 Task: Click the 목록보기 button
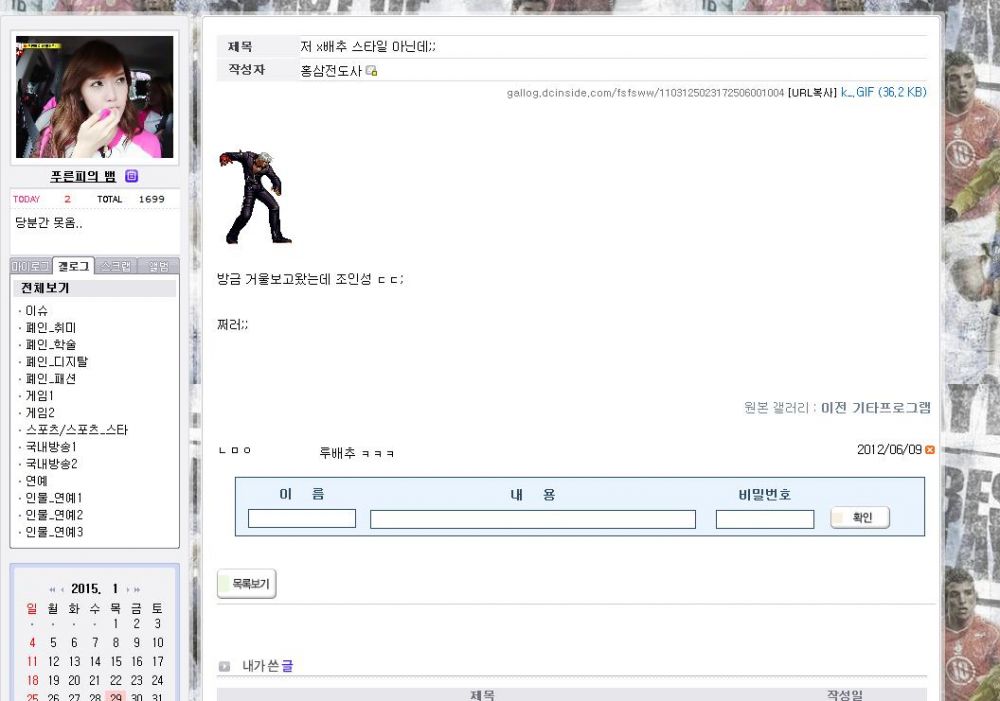(247, 584)
